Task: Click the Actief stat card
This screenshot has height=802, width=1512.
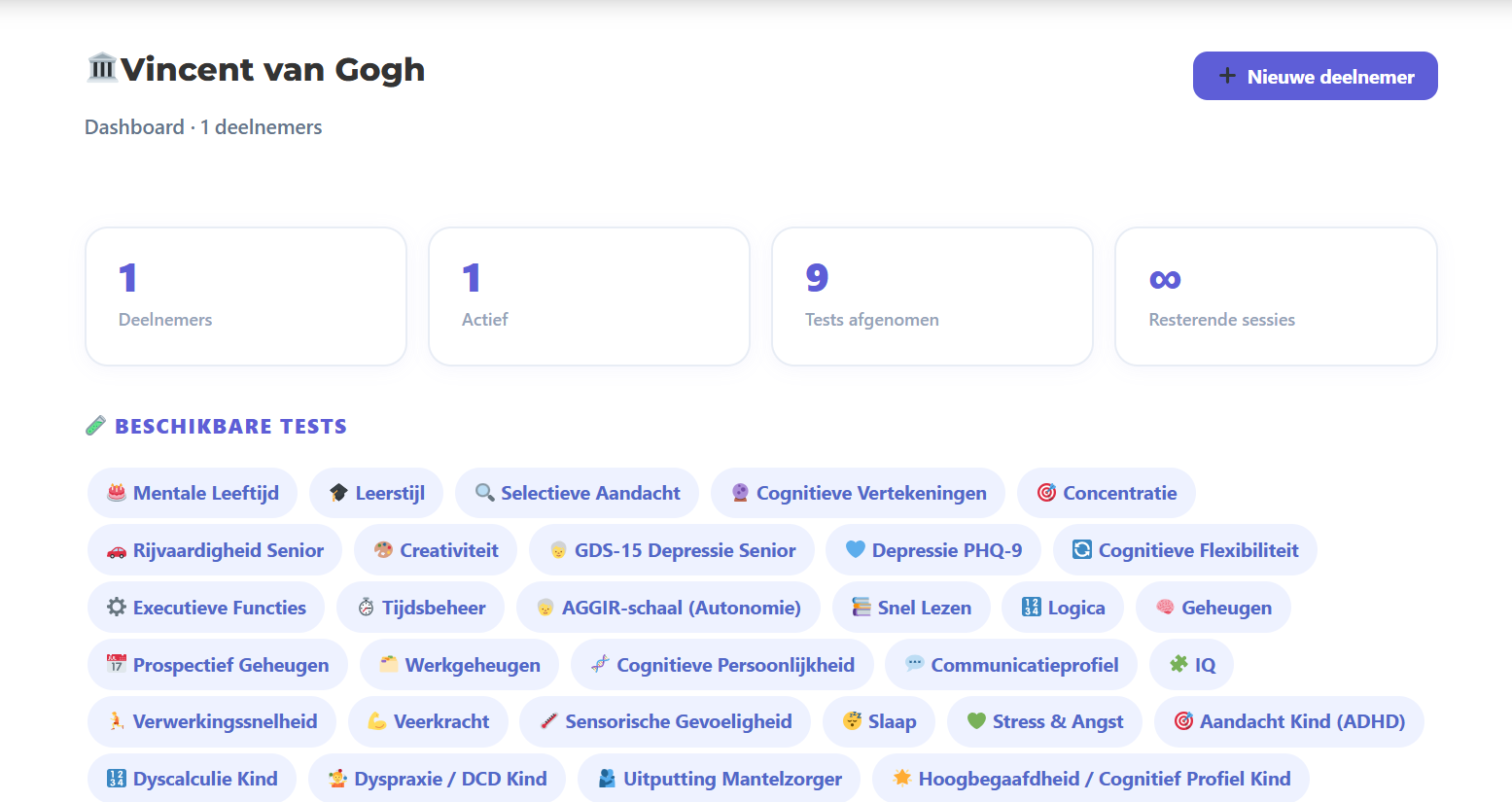Action: coord(589,296)
